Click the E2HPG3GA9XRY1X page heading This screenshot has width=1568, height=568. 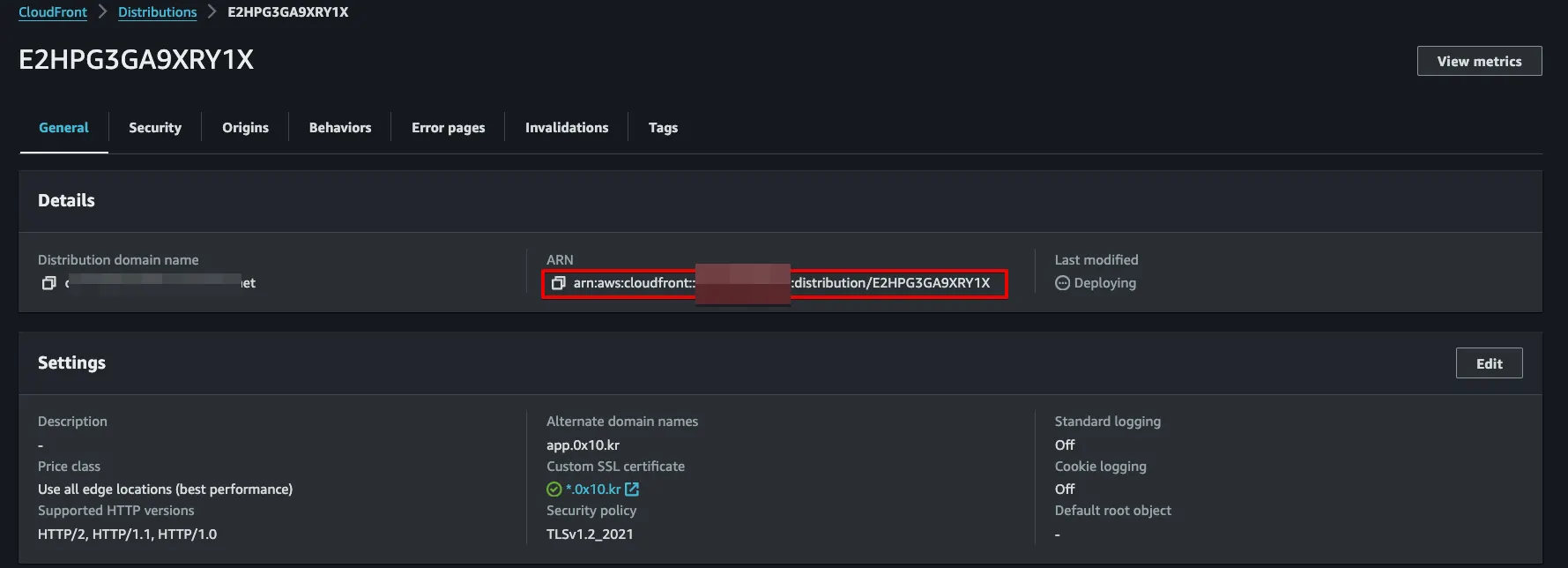pos(137,59)
